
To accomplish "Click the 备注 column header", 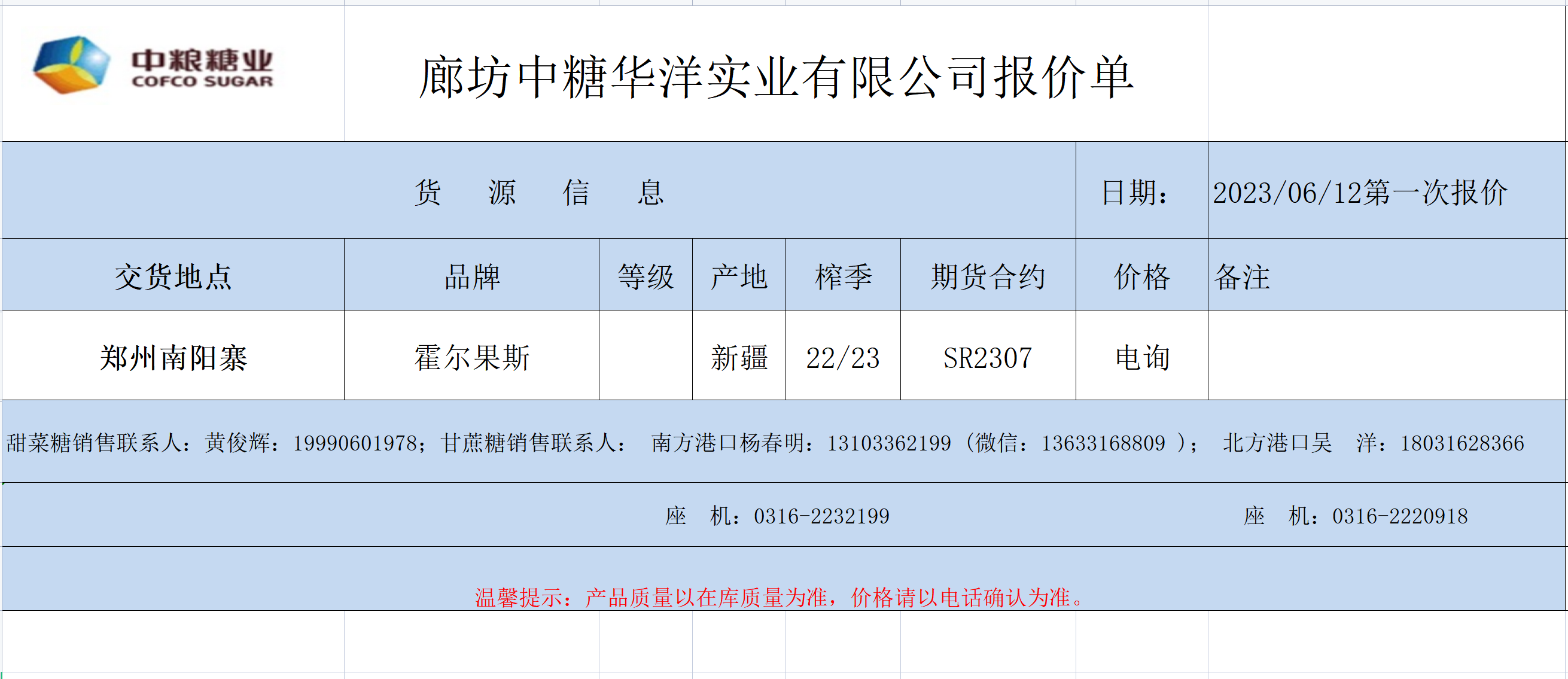I will (x=1242, y=277).
